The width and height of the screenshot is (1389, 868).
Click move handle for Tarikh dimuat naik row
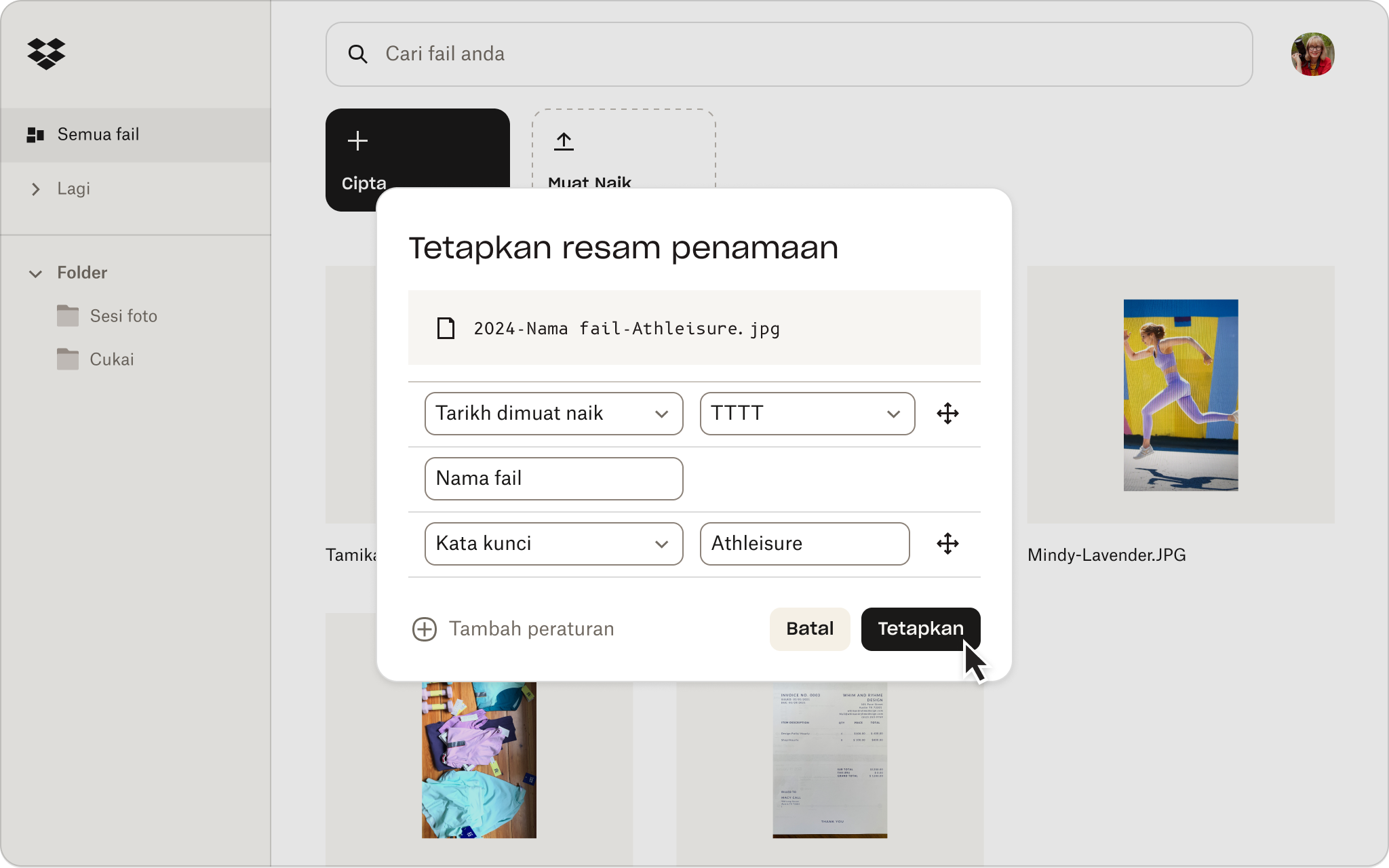[x=947, y=414]
